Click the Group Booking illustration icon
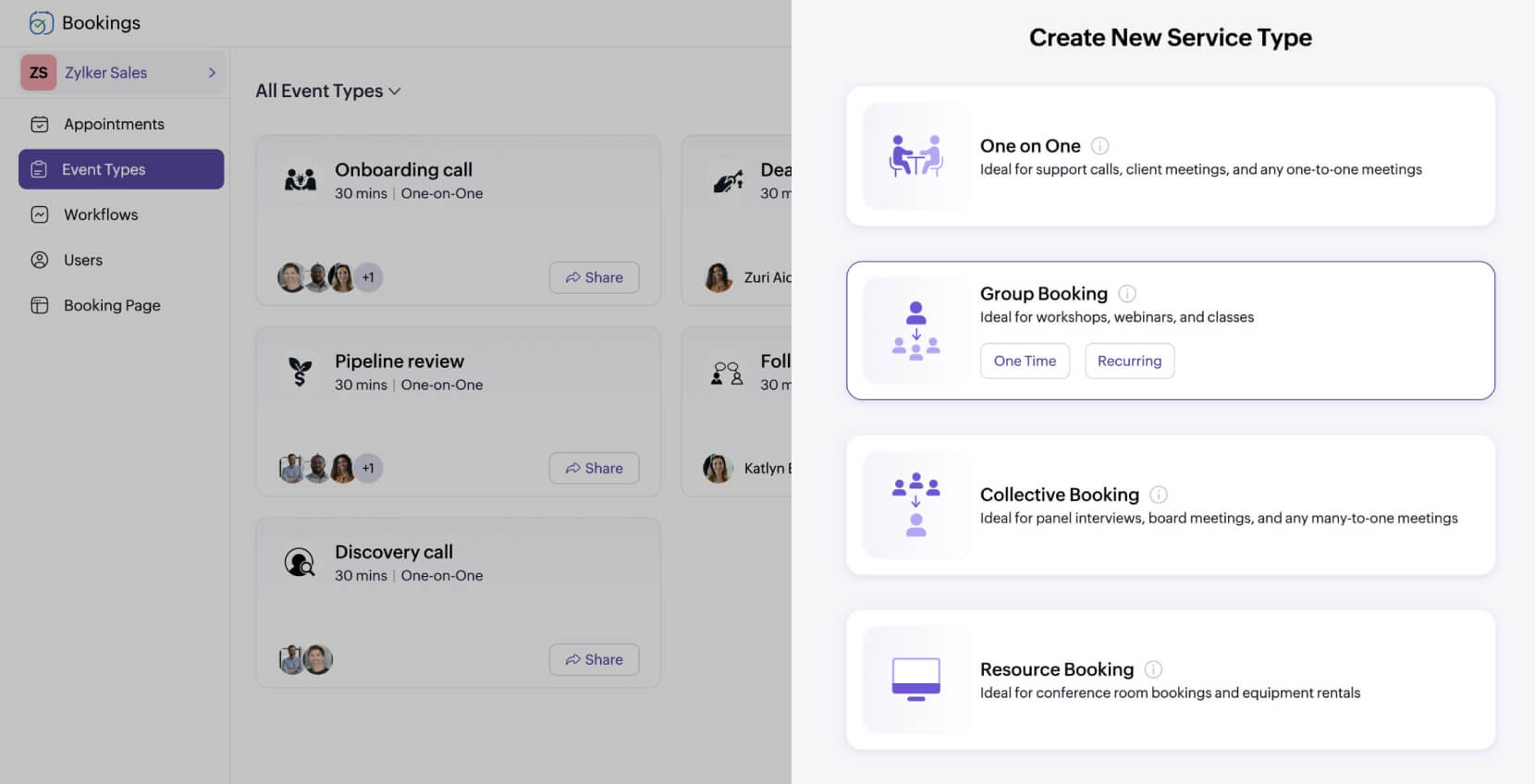Image resolution: width=1535 pixels, height=784 pixels. pos(916,331)
